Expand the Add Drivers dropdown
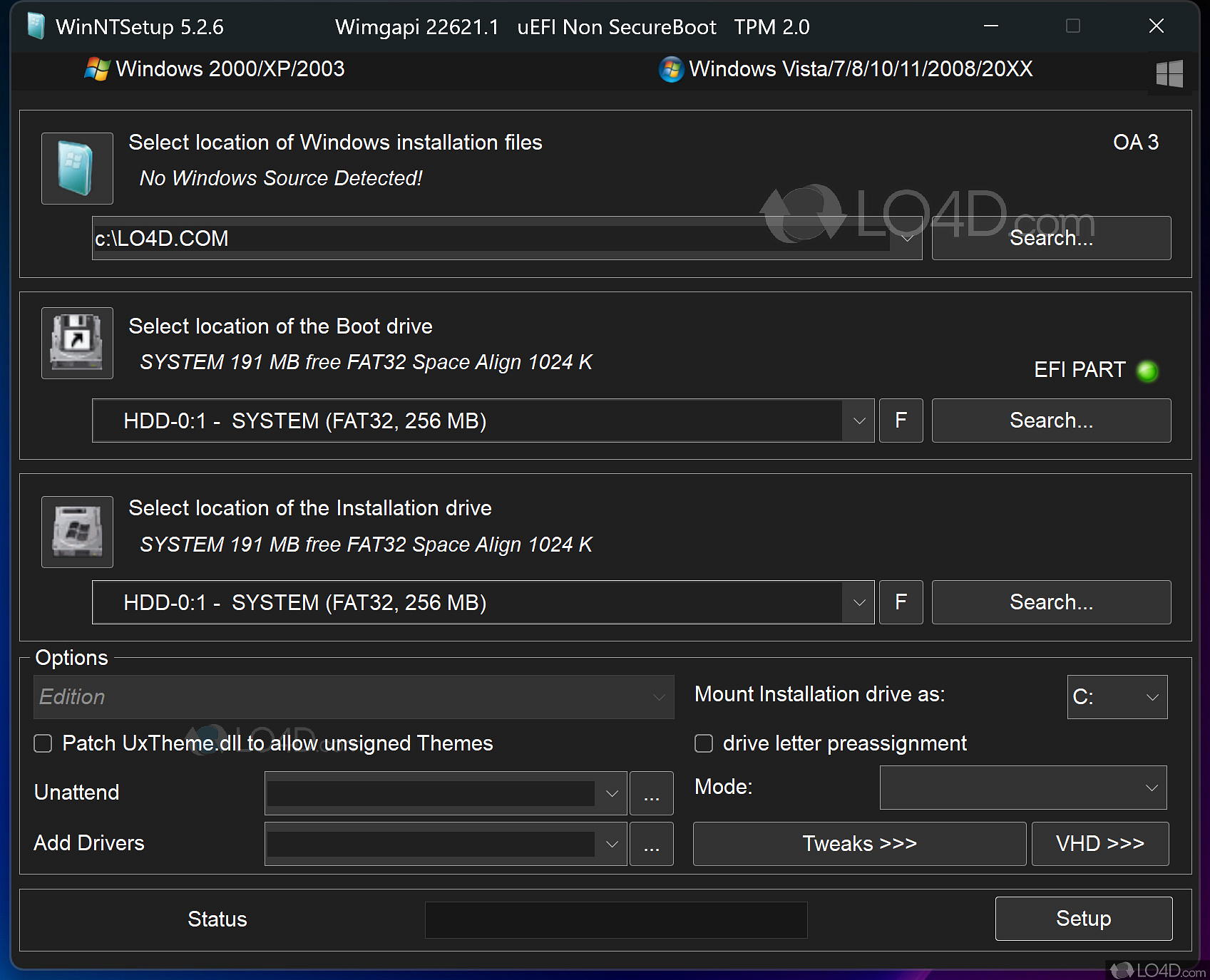 pyautogui.click(x=612, y=844)
